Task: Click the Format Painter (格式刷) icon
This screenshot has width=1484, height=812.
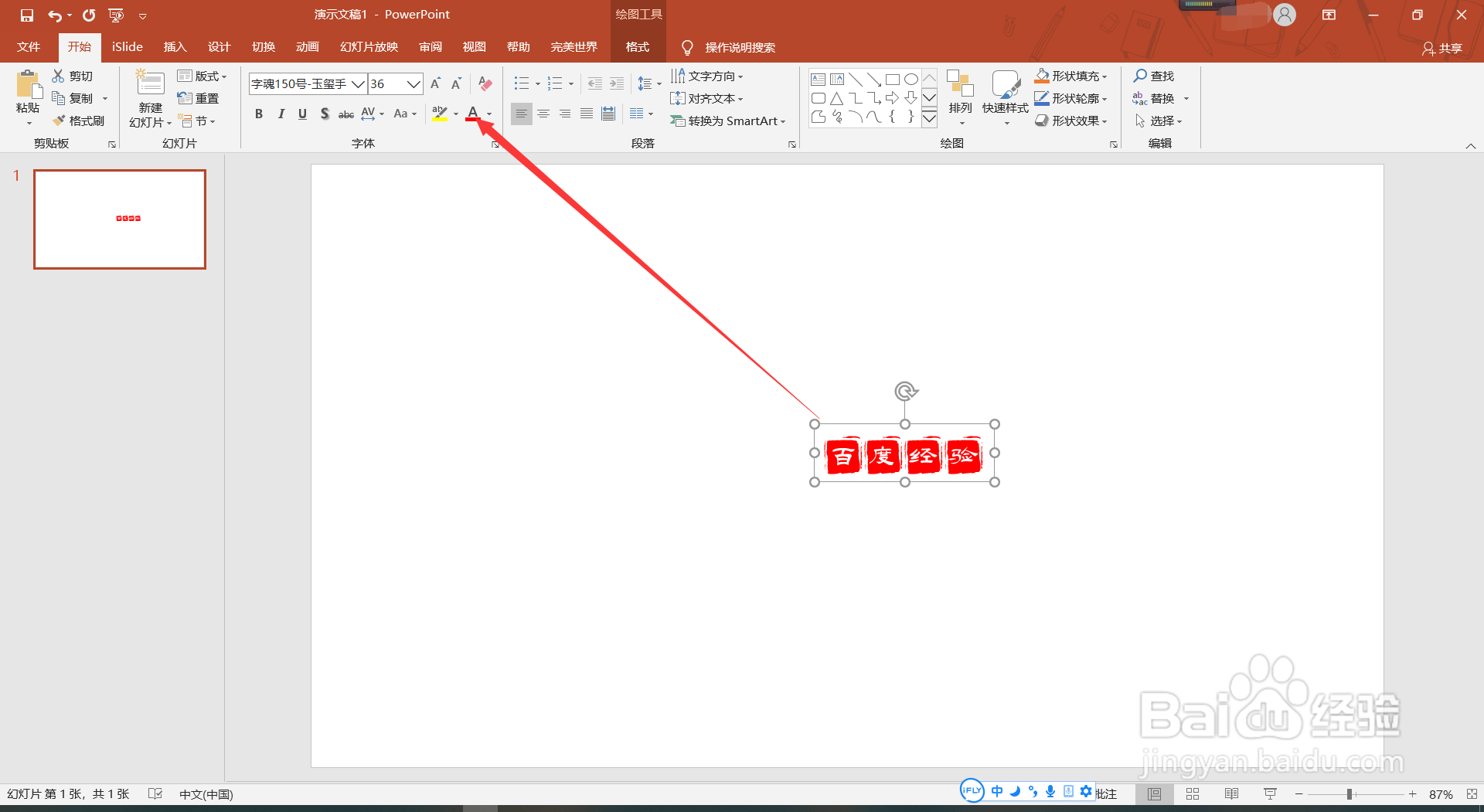Action: click(x=58, y=121)
